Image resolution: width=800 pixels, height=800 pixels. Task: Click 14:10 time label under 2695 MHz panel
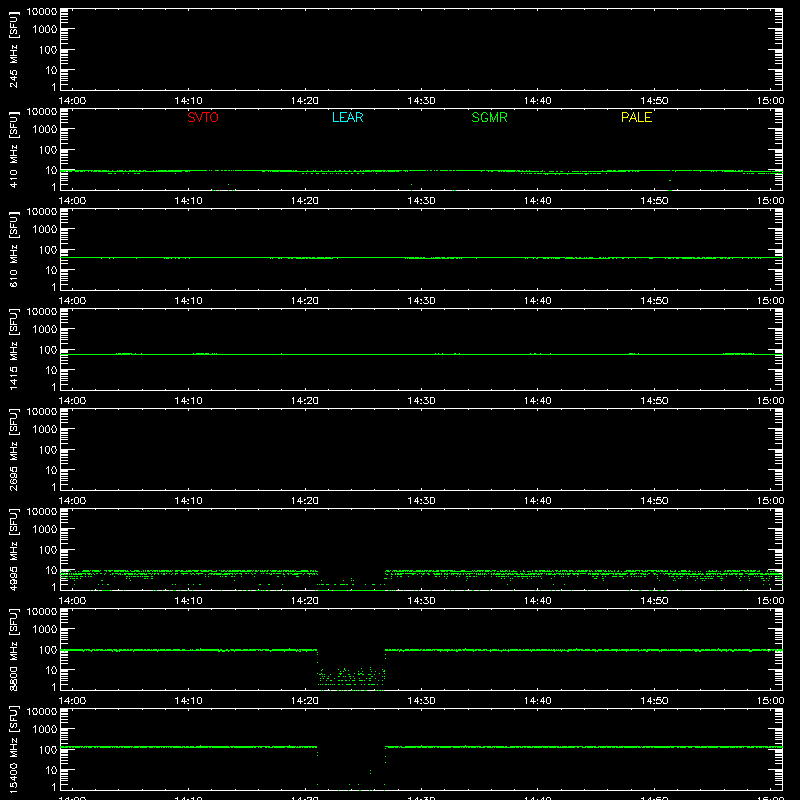(x=188, y=501)
